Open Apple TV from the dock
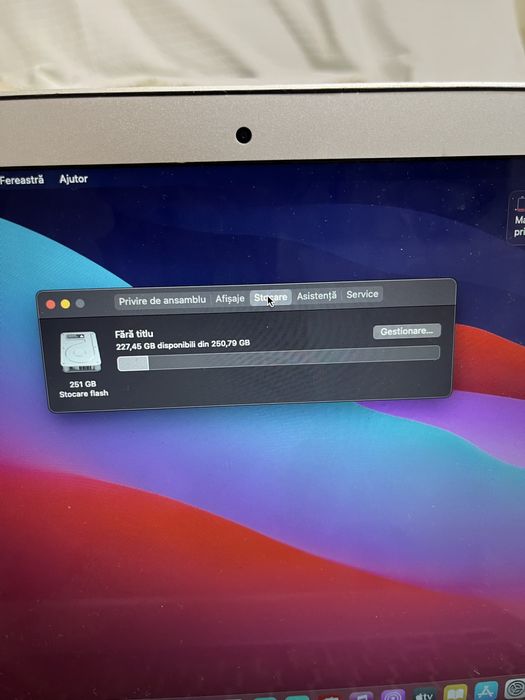The width and height of the screenshot is (525, 700). 425,694
